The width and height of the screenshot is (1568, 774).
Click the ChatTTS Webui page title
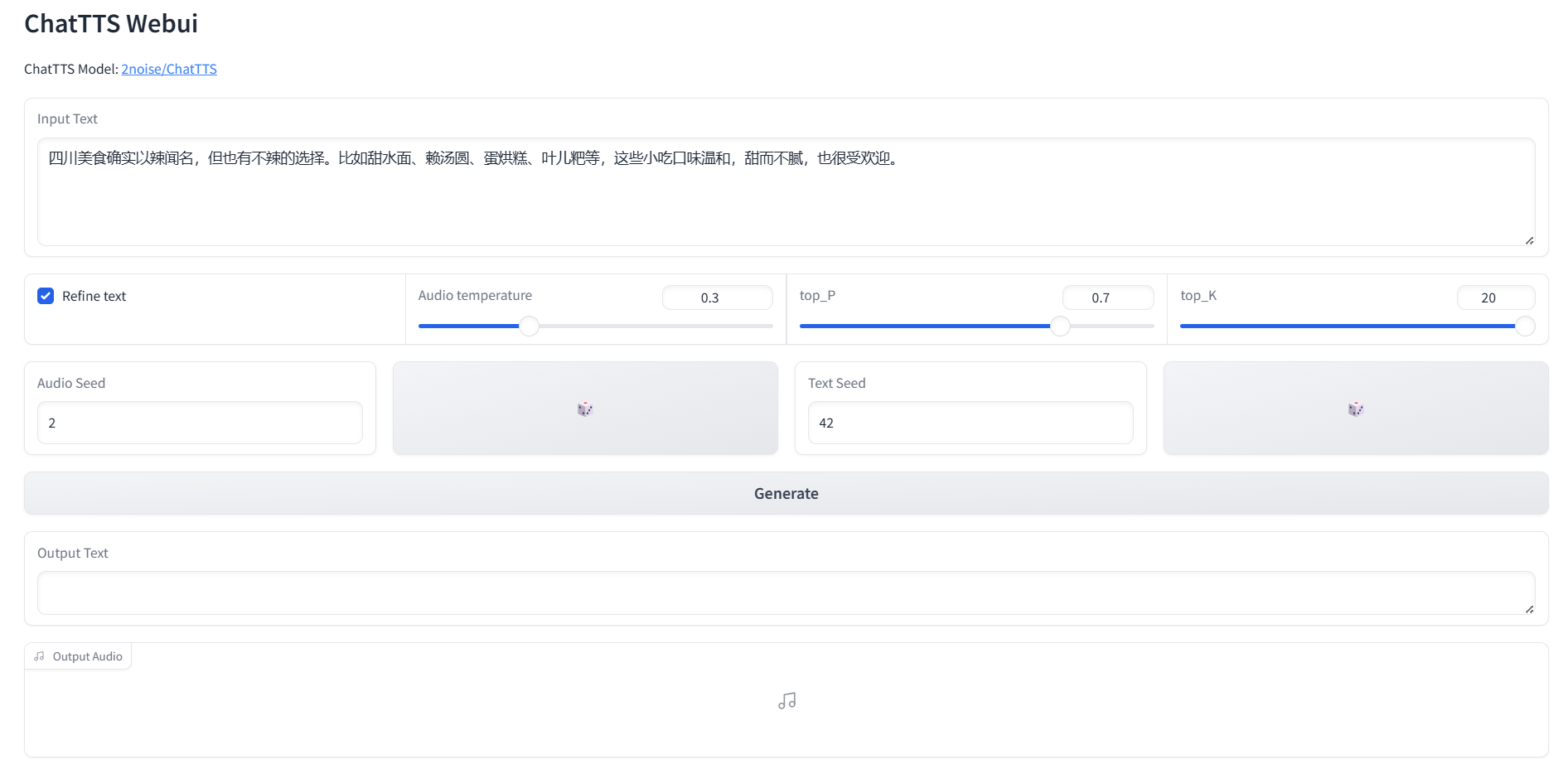[110, 23]
